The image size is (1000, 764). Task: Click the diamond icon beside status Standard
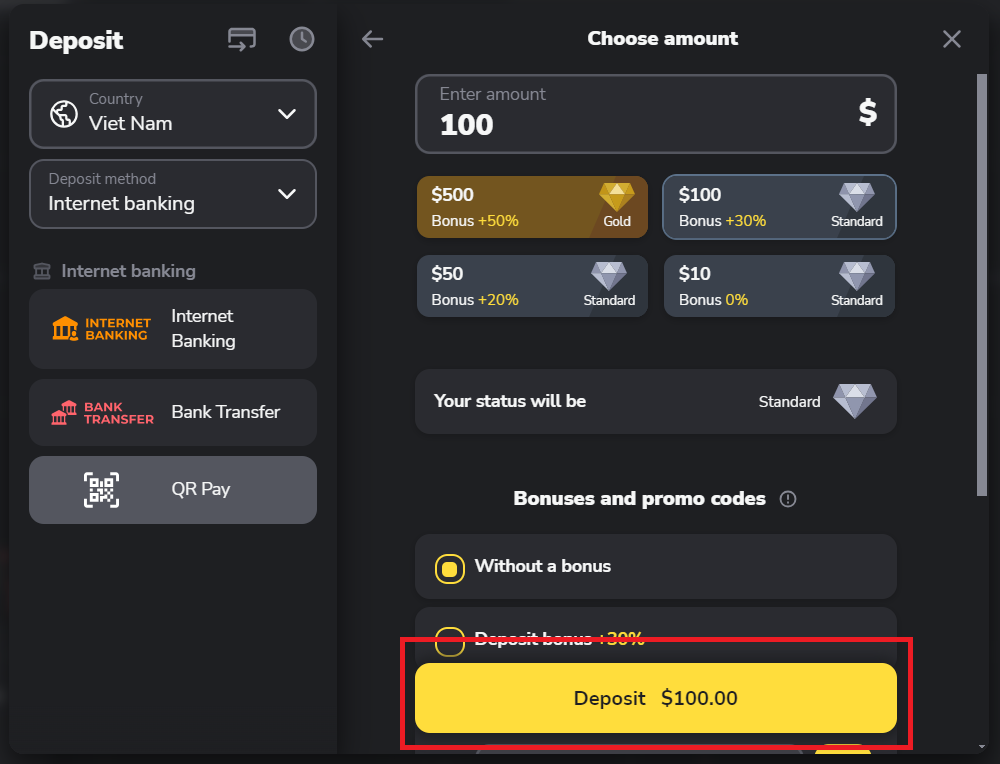click(x=855, y=401)
